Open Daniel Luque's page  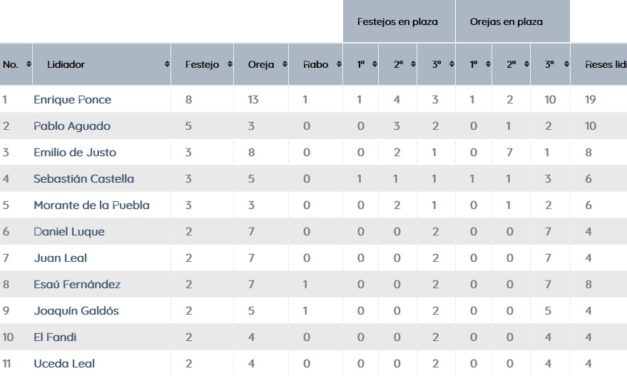pyautogui.click(x=69, y=232)
